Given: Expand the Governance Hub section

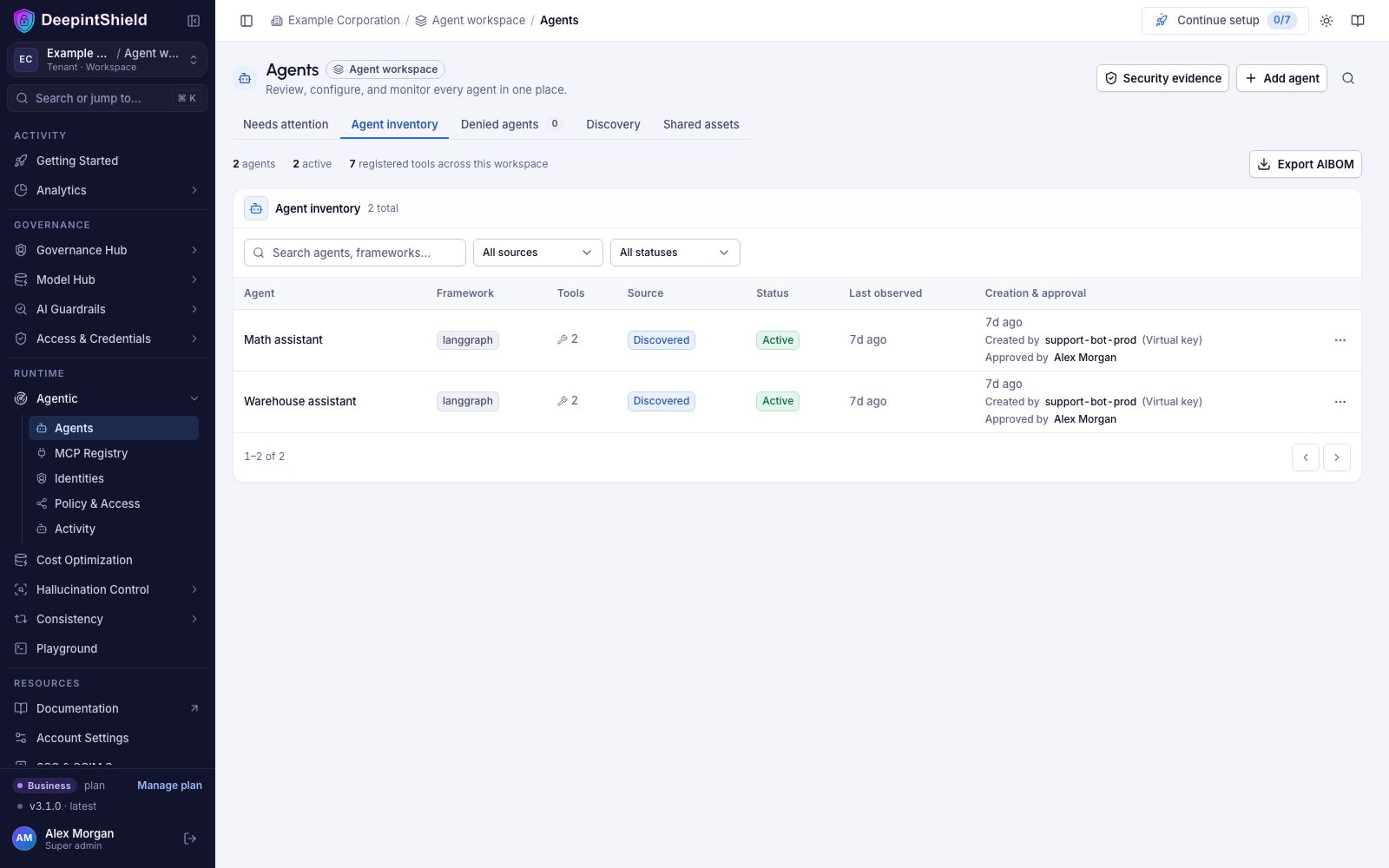Looking at the screenshot, I should pos(108,250).
